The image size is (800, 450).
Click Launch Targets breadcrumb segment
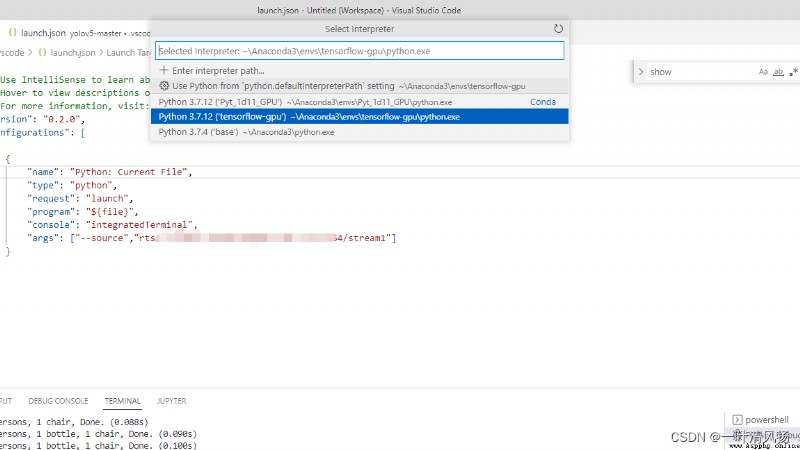(x=128, y=53)
